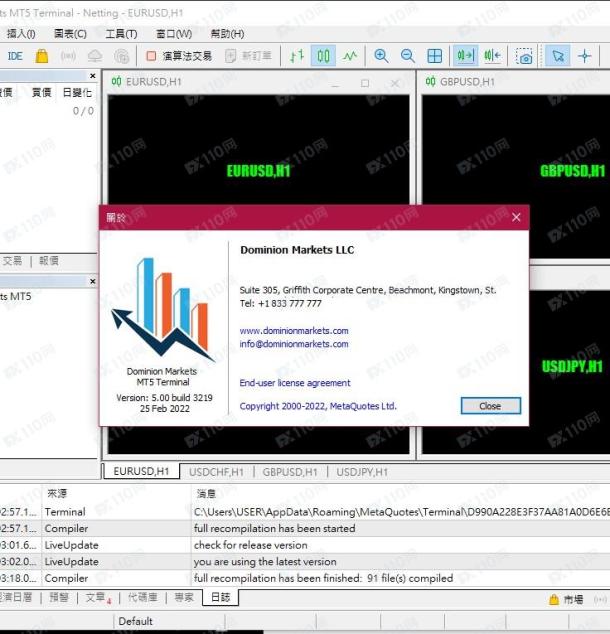Switch to the 日誌 toolbox tab
610x634 pixels.
click(x=221, y=597)
